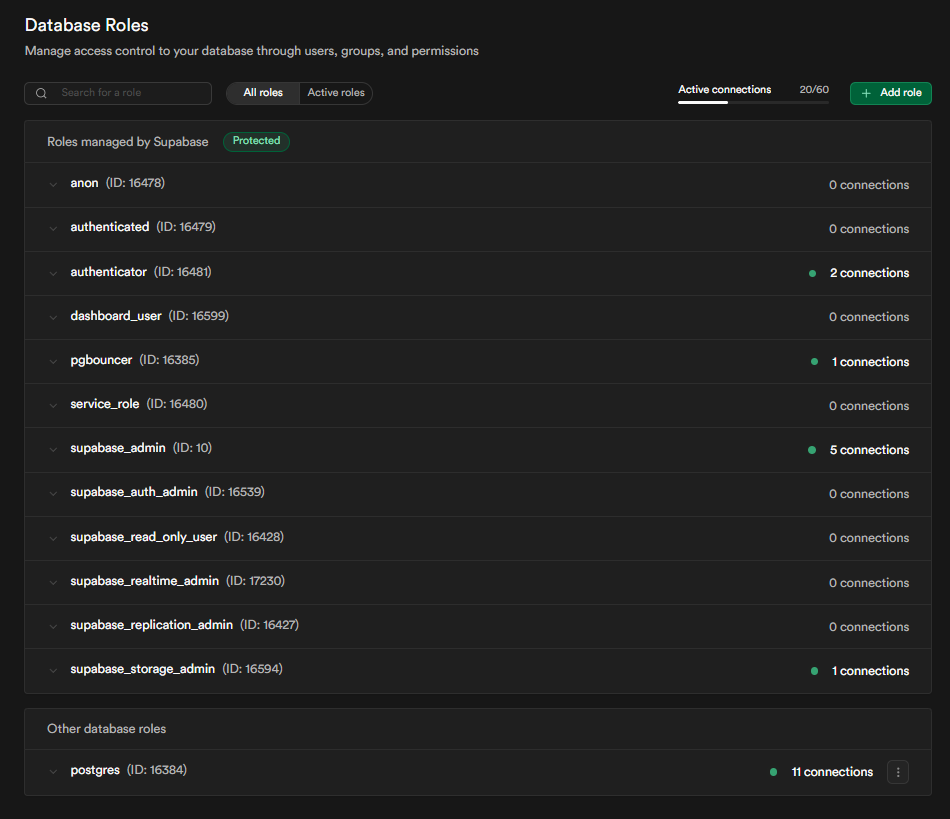Click the '5 connections' text

pyautogui.click(x=869, y=450)
